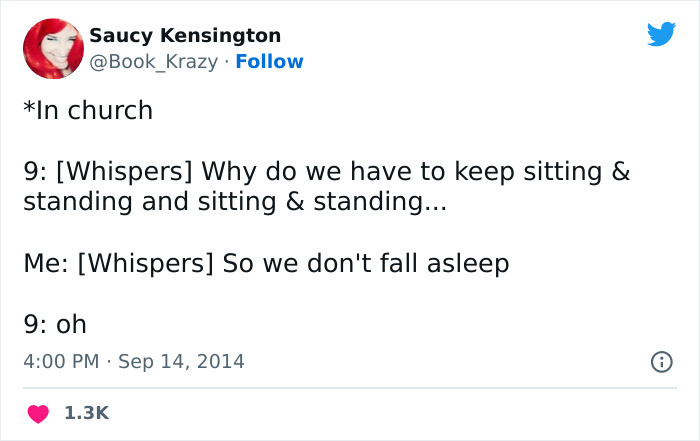700x441 pixels.
Task: Click the word "[Whispers]" after "Me:"
Action: point(145,264)
